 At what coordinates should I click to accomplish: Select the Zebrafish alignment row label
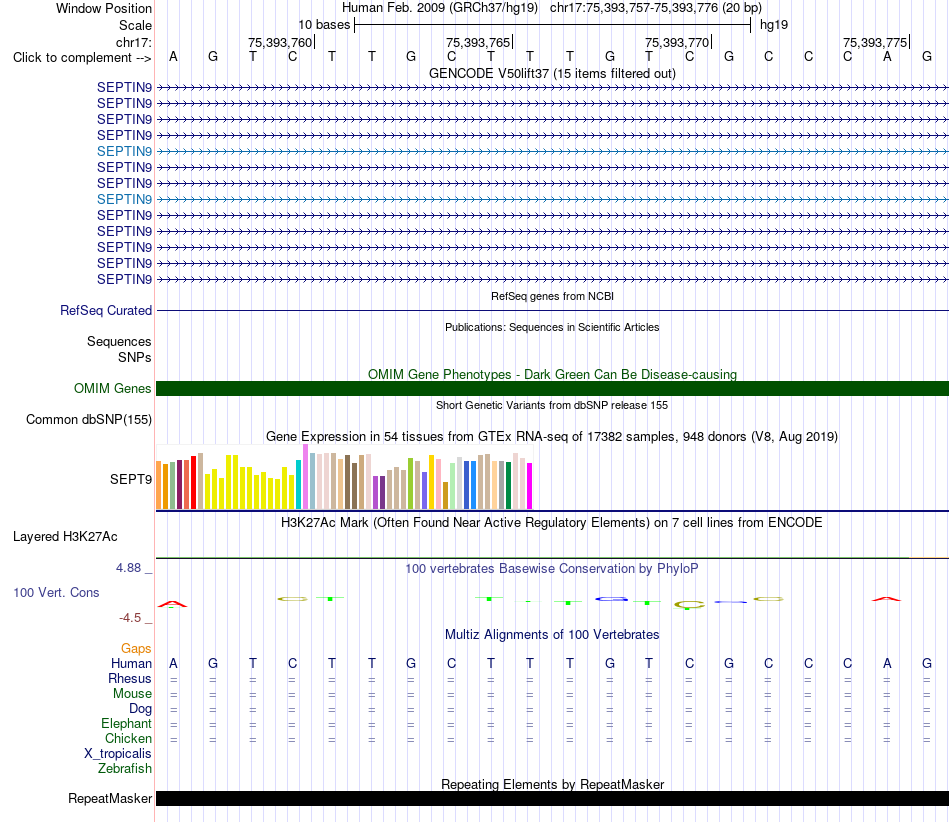coord(125,768)
